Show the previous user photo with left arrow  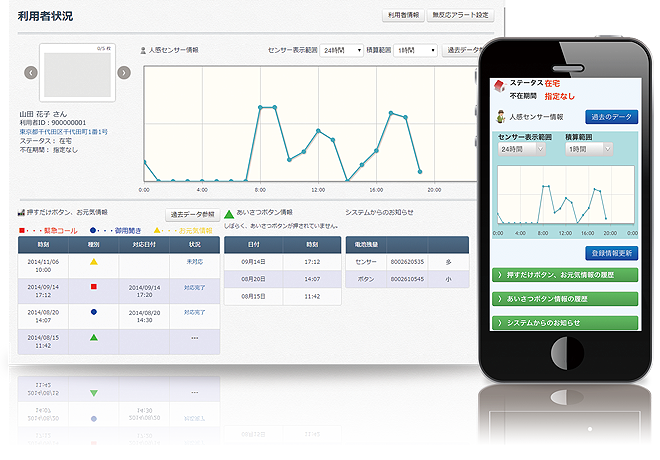(x=31, y=73)
